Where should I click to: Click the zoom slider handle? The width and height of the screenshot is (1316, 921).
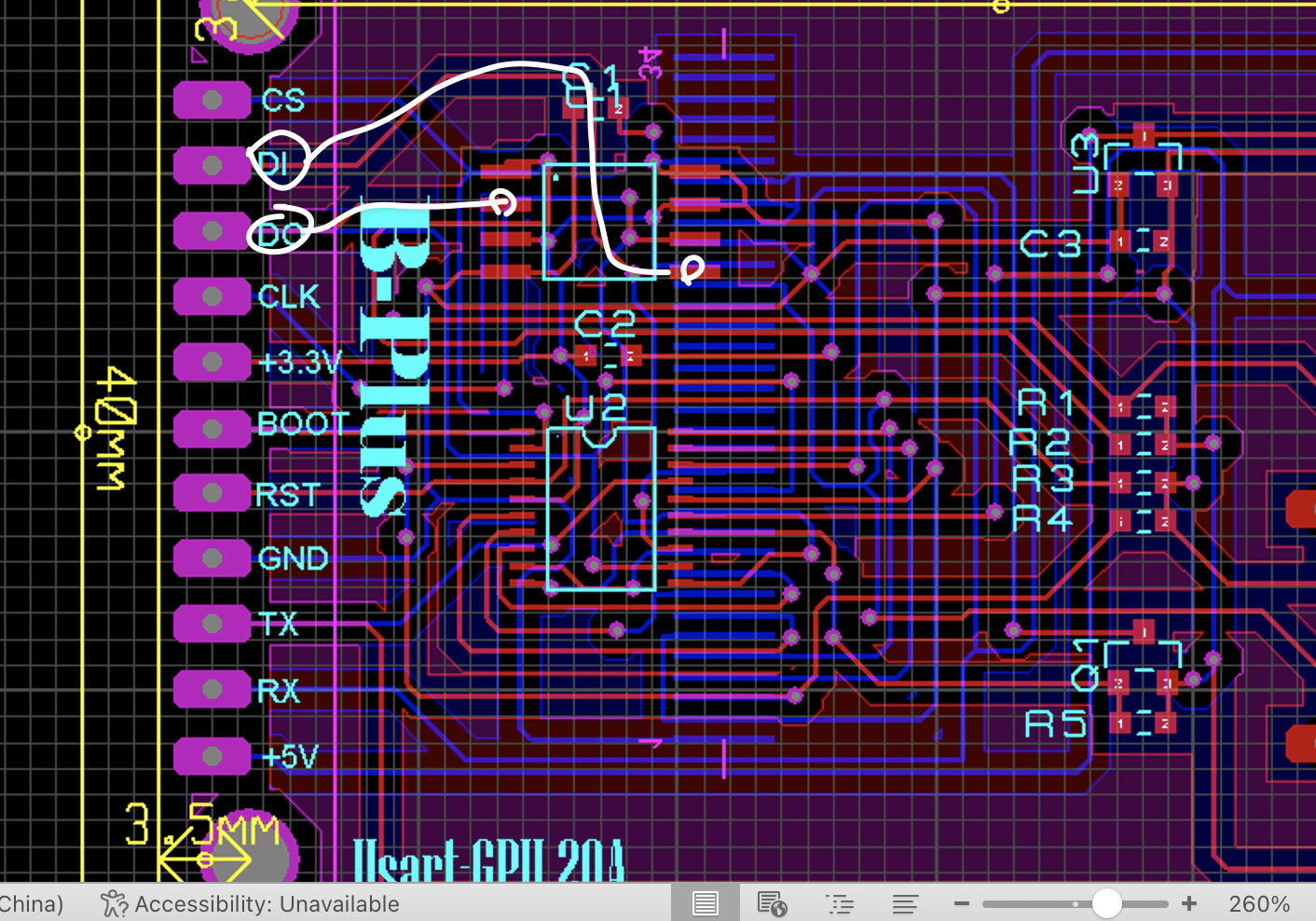[1106, 903]
